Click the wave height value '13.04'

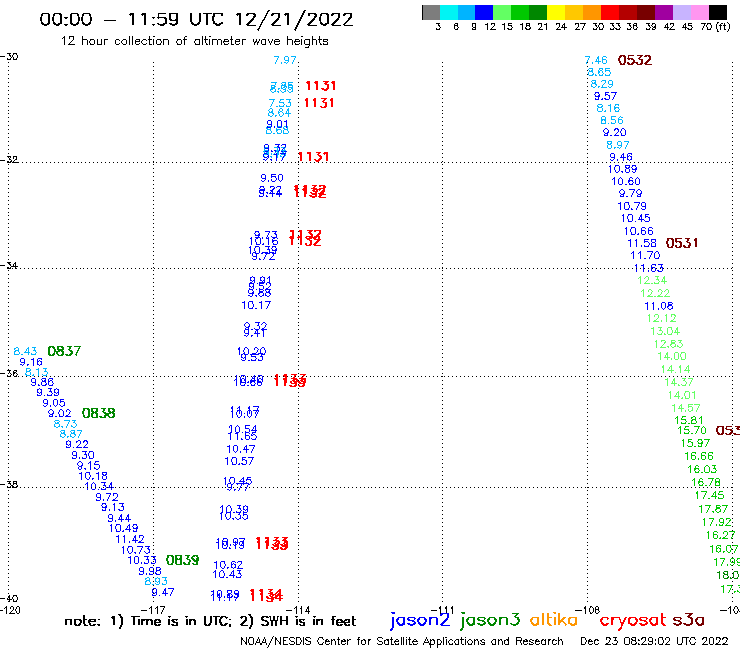tap(665, 331)
